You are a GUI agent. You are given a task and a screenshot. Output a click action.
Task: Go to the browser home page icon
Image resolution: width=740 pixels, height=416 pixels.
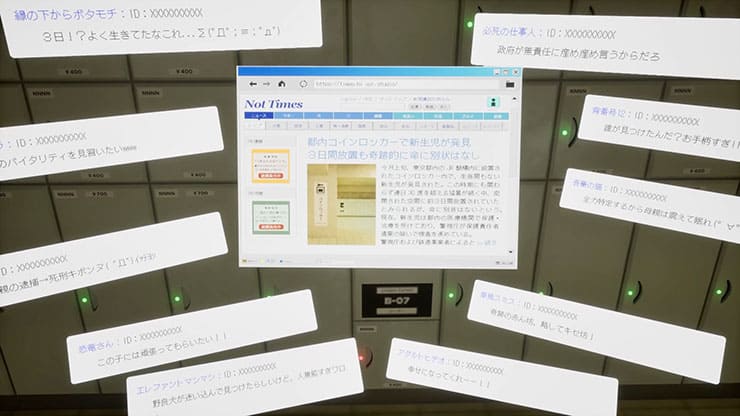click(x=282, y=84)
